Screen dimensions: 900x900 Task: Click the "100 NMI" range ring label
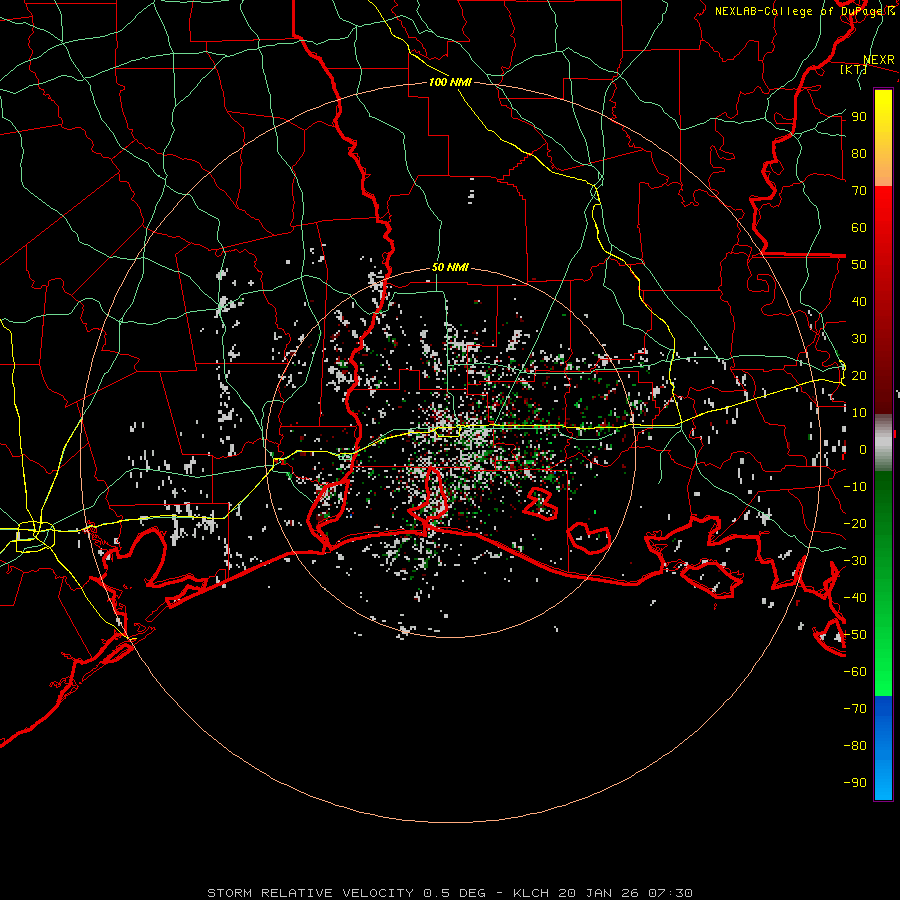click(x=450, y=82)
